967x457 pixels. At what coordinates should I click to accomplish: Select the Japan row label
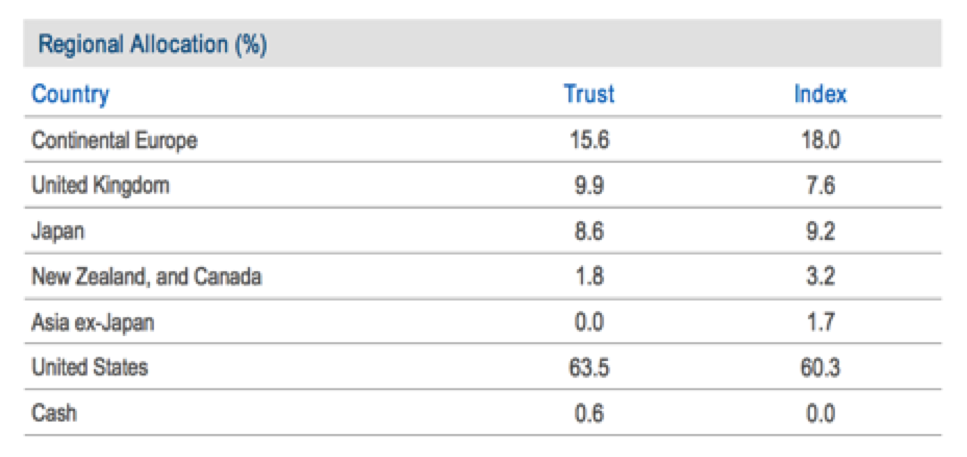point(58,231)
